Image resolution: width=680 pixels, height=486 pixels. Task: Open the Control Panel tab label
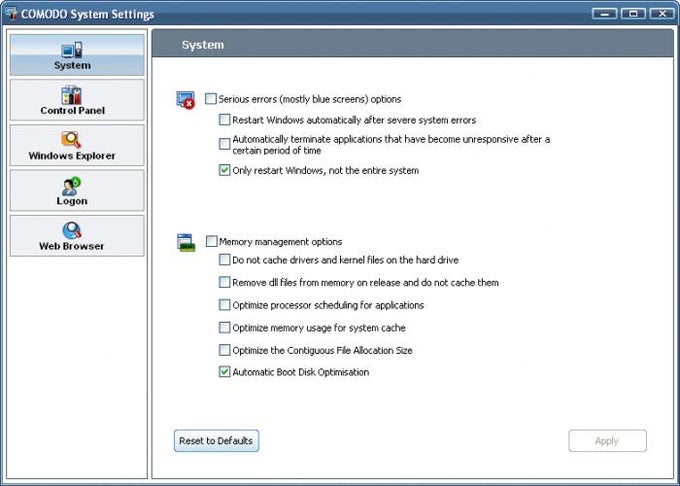(x=72, y=111)
